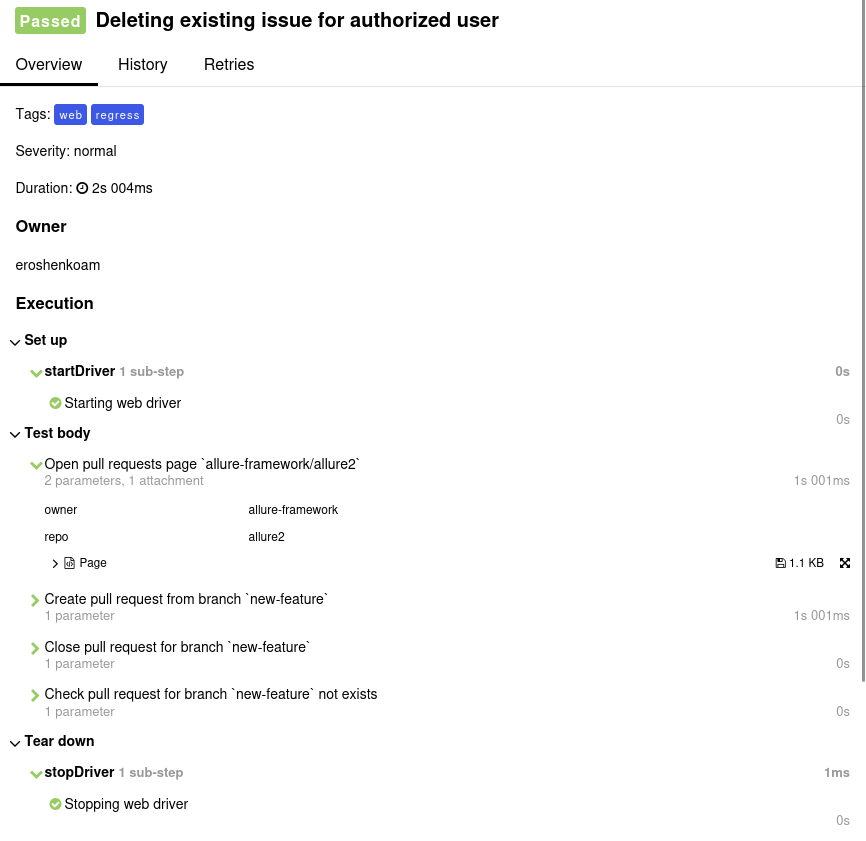Click the green check beside Starting web driver
This screenshot has height=841, width=866.
[55, 403]
